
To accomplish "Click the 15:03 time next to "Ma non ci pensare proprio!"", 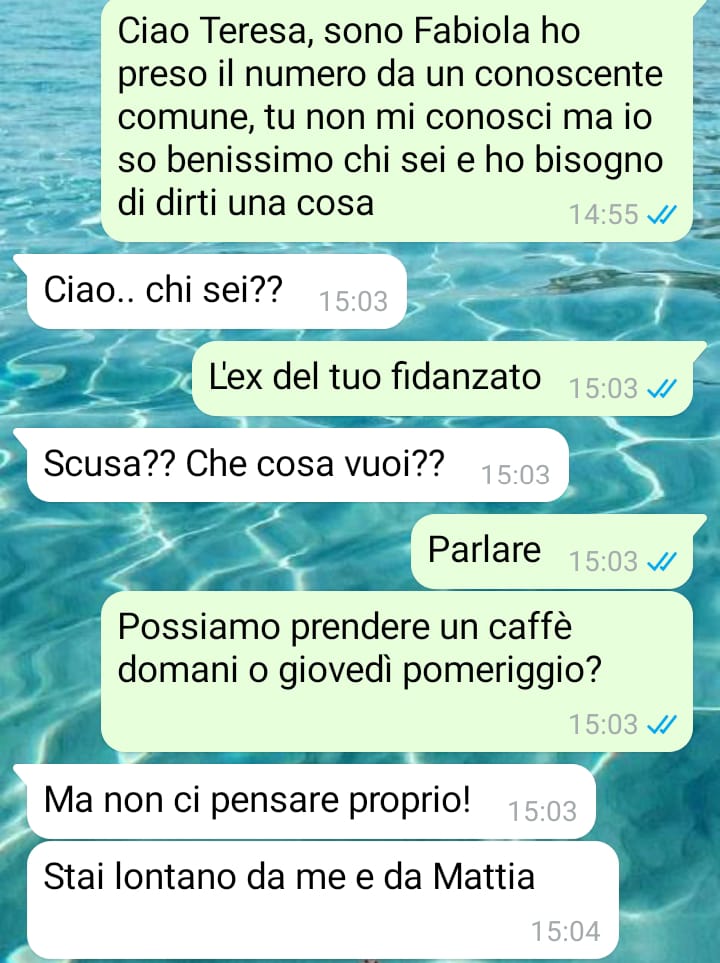I will click(542, 811).
